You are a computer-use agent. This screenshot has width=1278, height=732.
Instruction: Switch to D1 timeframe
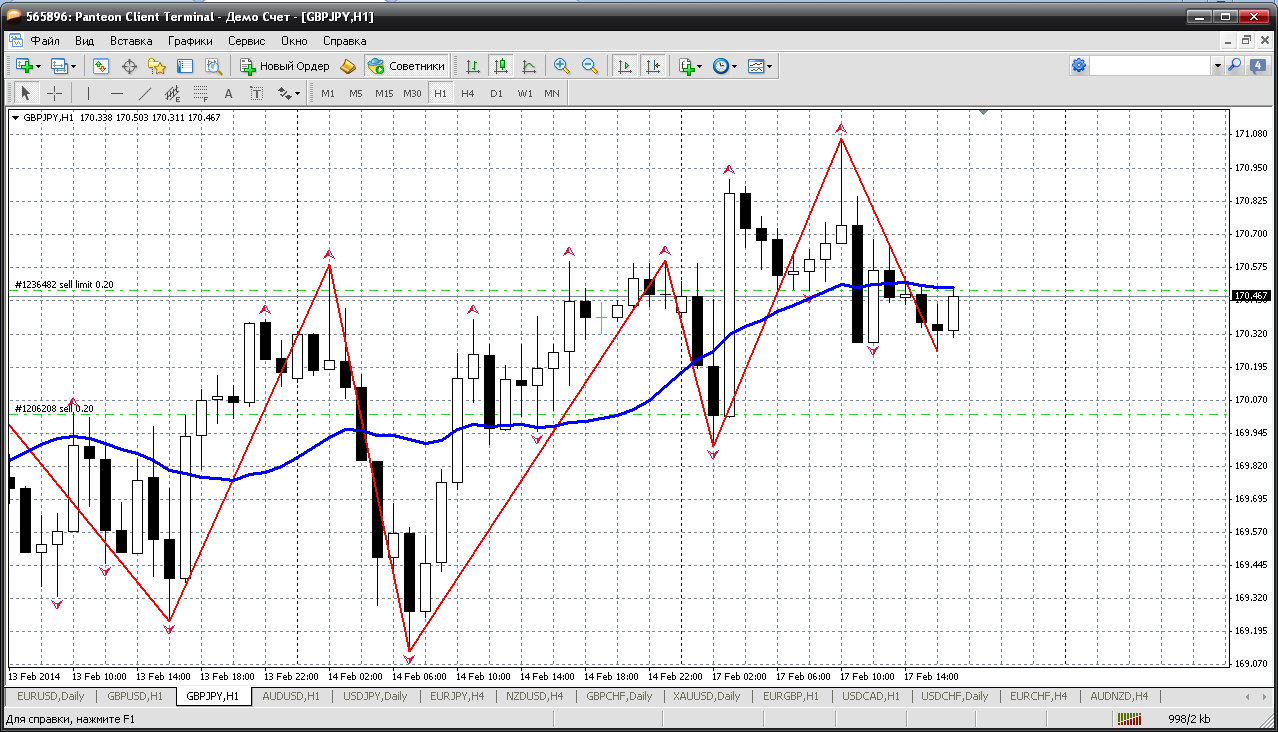[x=496, y=93]
